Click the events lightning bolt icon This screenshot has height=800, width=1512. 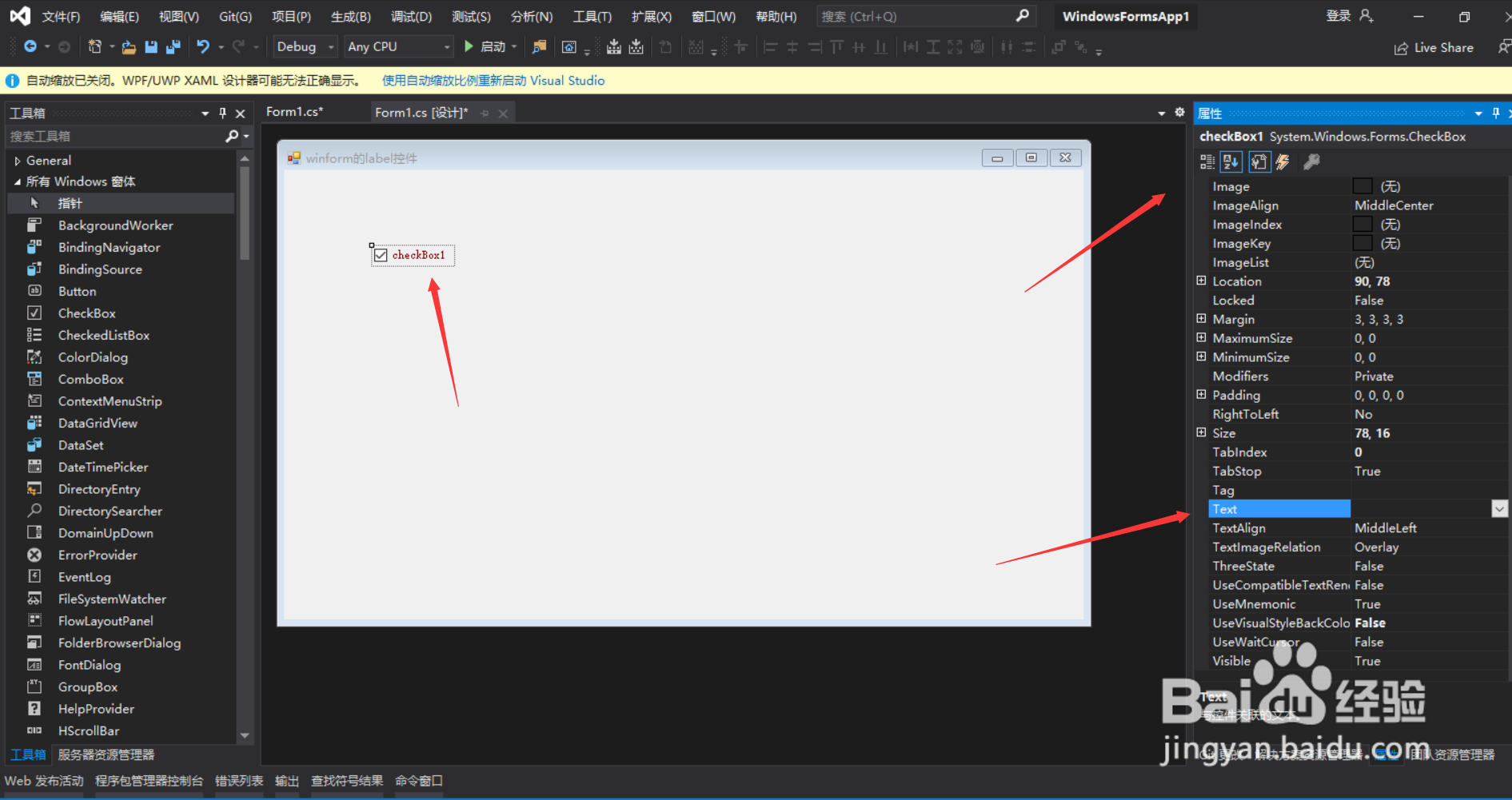(x=1283, y=162)
